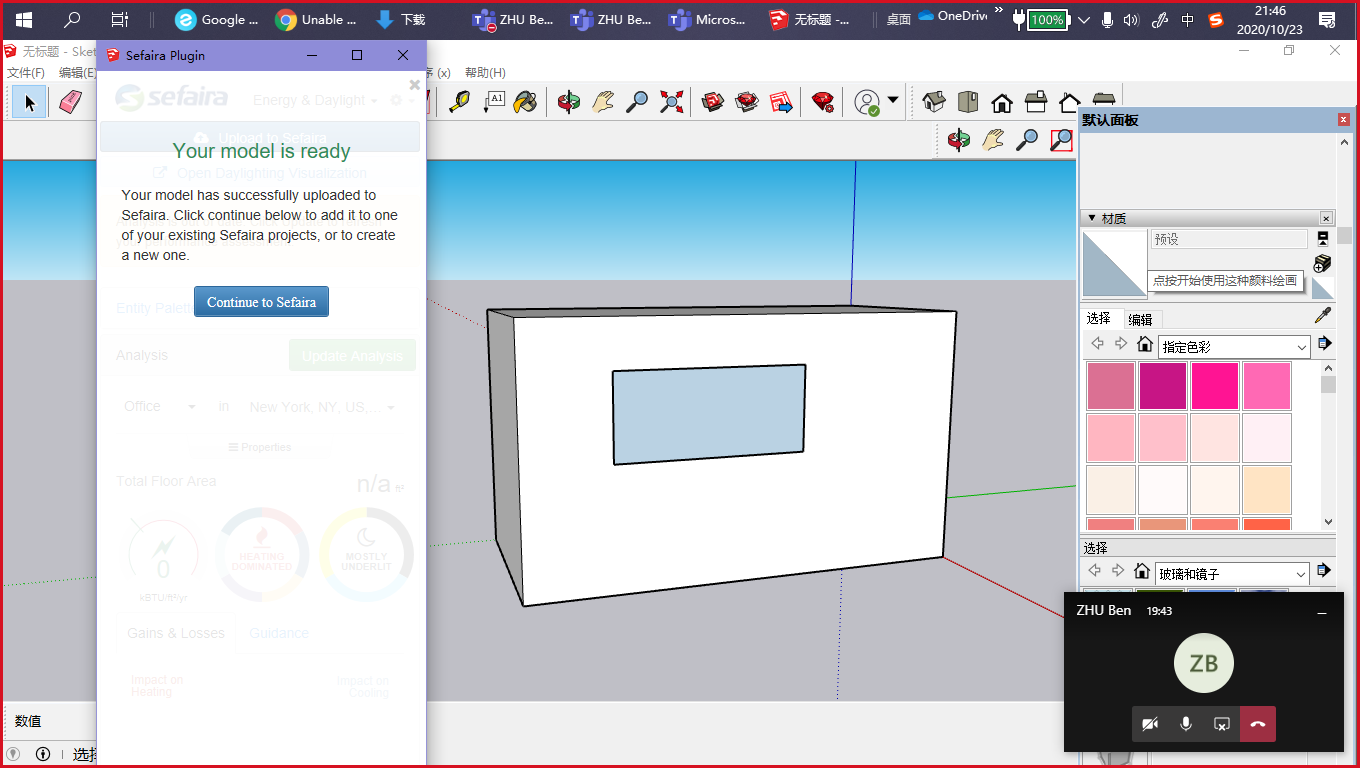Open the 帮助(H) menu

(485, 73)
